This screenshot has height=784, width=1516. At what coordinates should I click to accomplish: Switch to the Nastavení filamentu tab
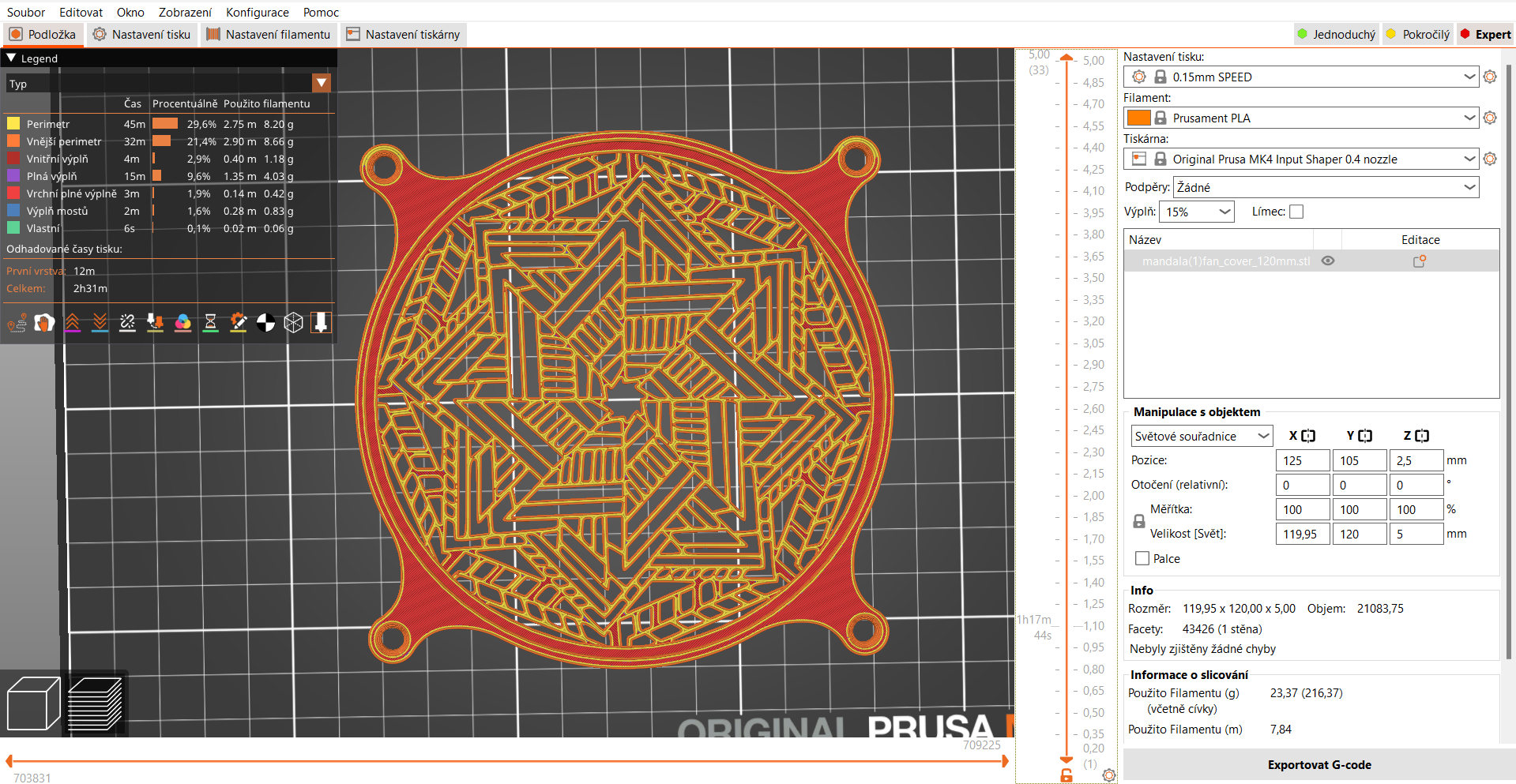pos(269,34)
